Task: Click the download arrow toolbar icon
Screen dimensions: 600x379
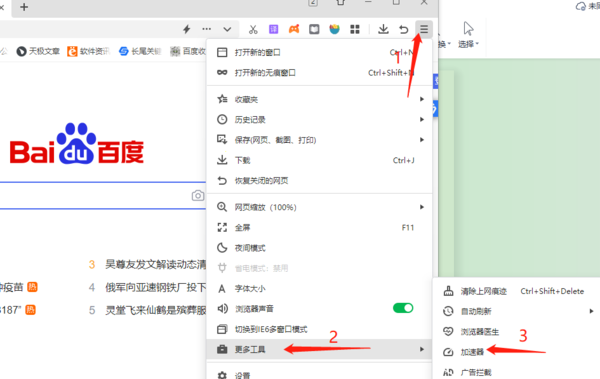Action: (383, 29)
